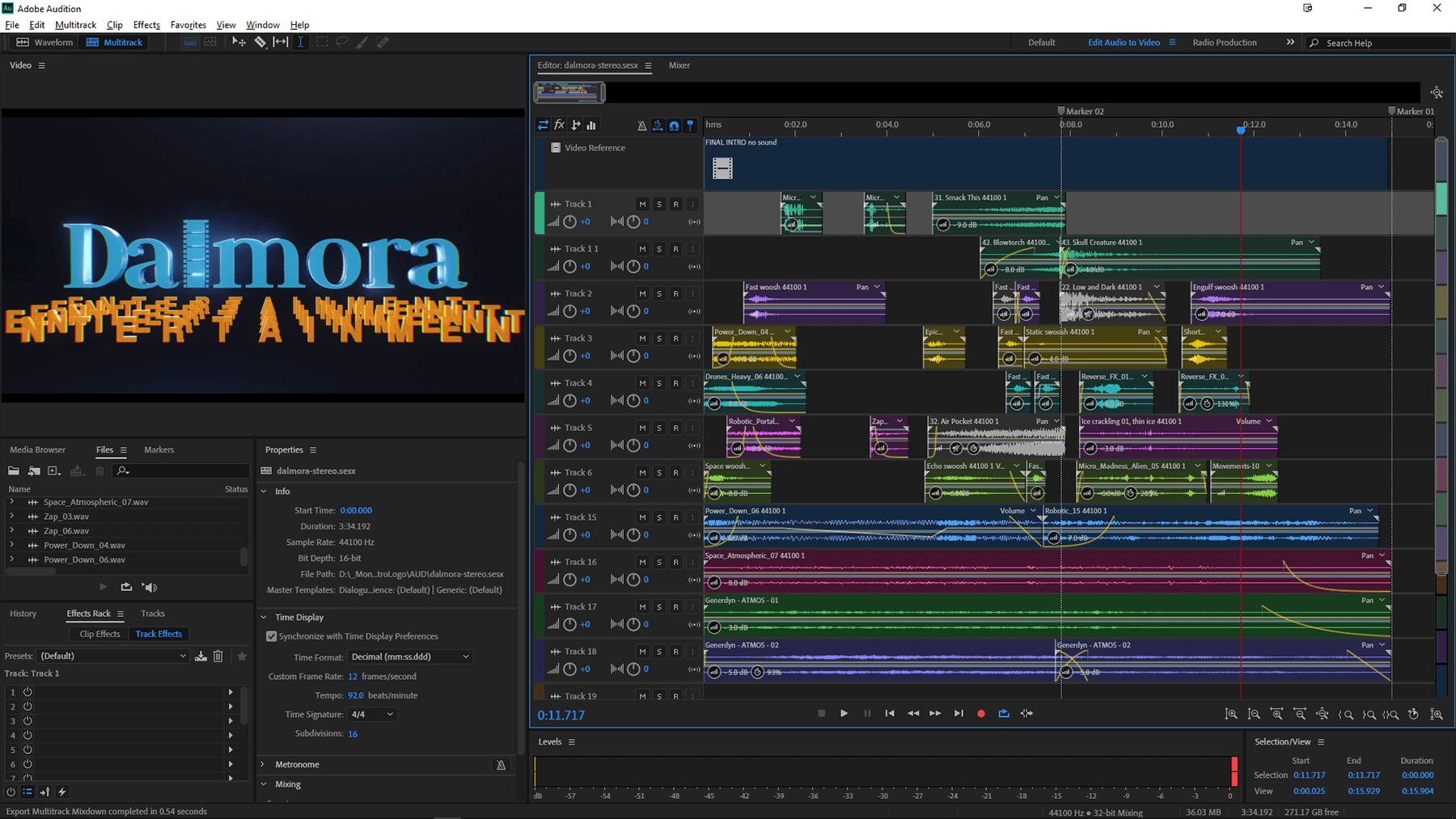Switch to Waveform view
This screenshot has width=1456, height=819.
45,42
